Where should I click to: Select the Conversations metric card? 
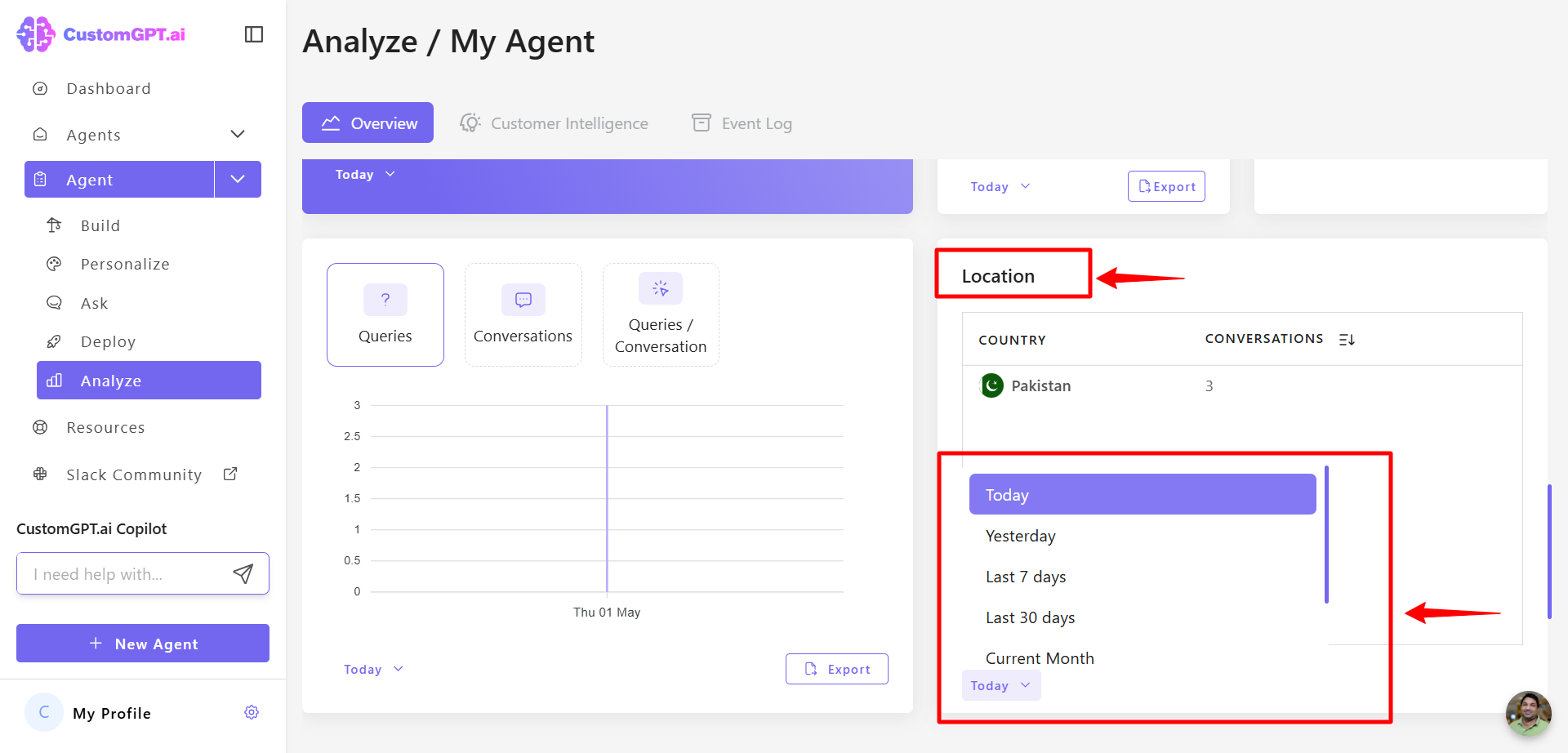[x=523, y=314]
